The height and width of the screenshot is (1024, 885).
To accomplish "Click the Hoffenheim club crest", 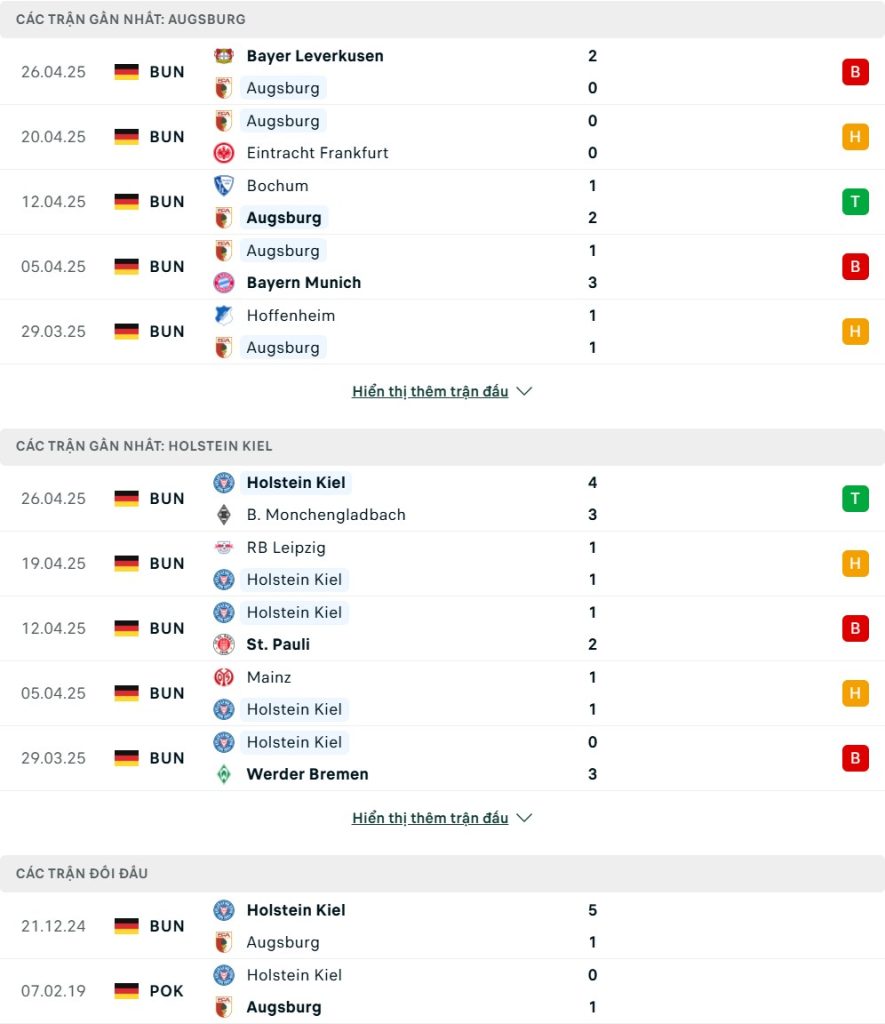I will pyautogui.click(x=223, y=316).
